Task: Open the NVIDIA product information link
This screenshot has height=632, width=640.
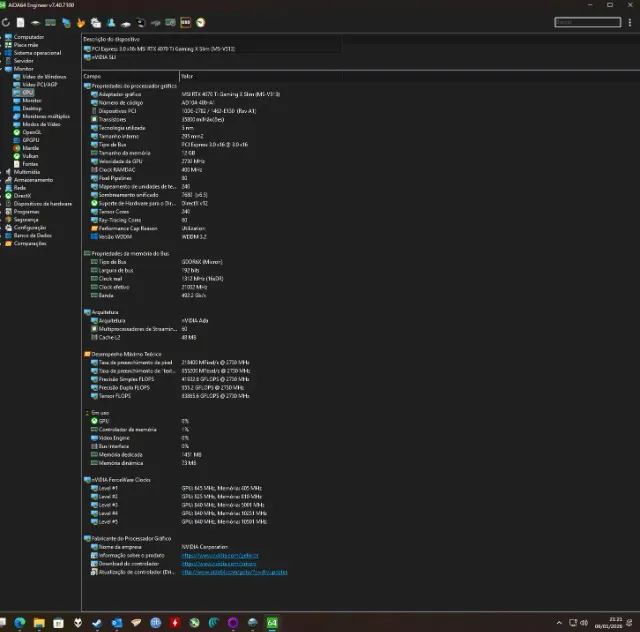Action: (220, 555)
